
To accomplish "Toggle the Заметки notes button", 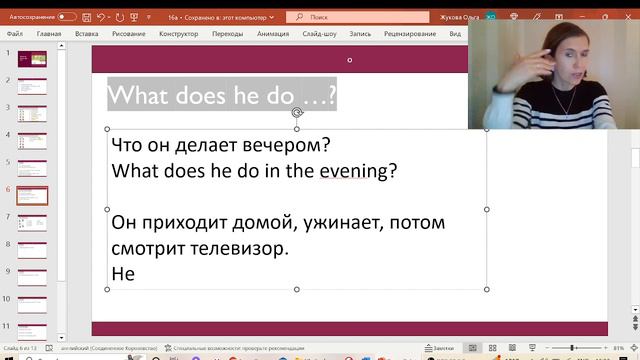I will click(439, 348).
